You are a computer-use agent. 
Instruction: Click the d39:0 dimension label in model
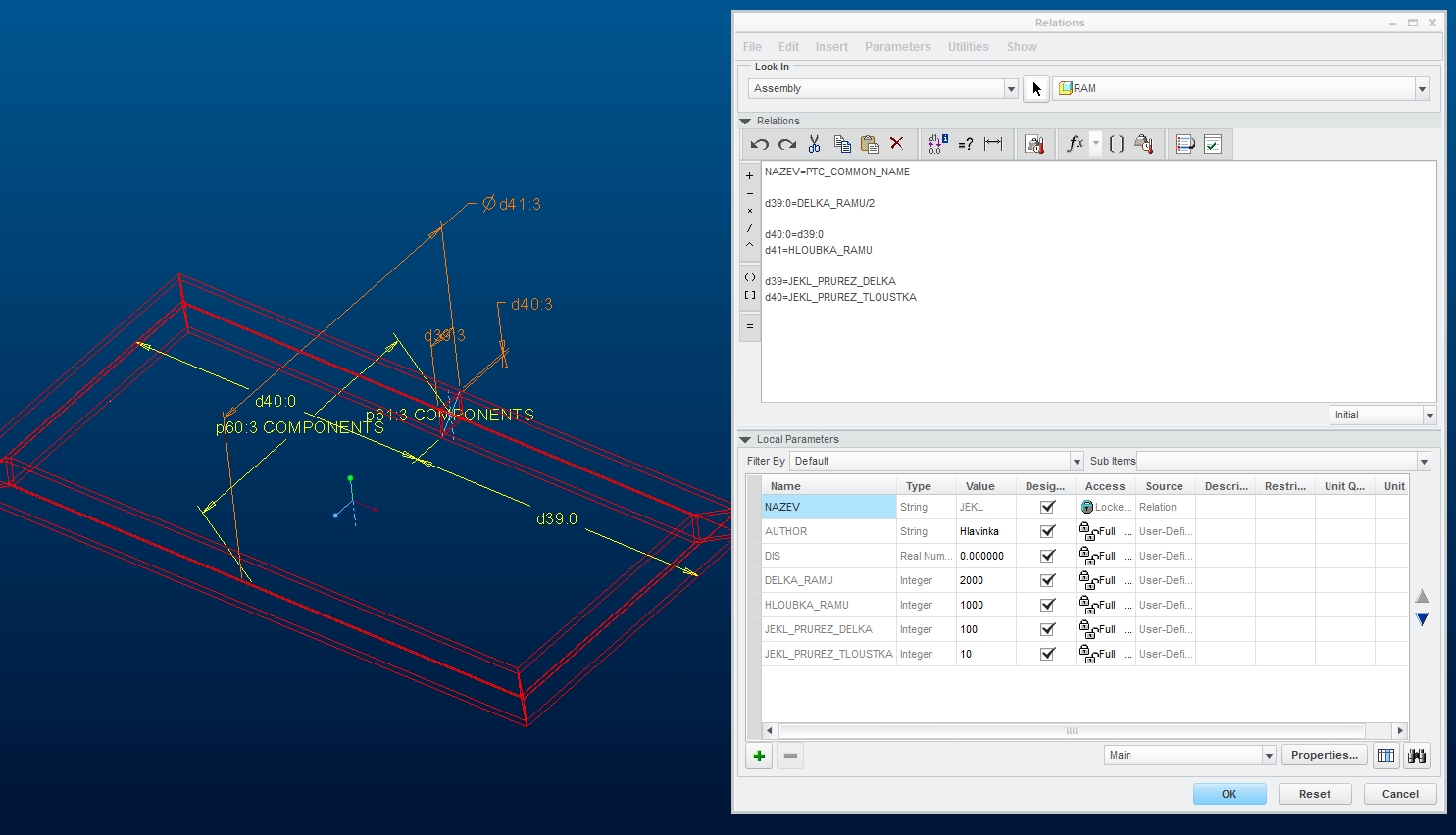coord(557,518)
